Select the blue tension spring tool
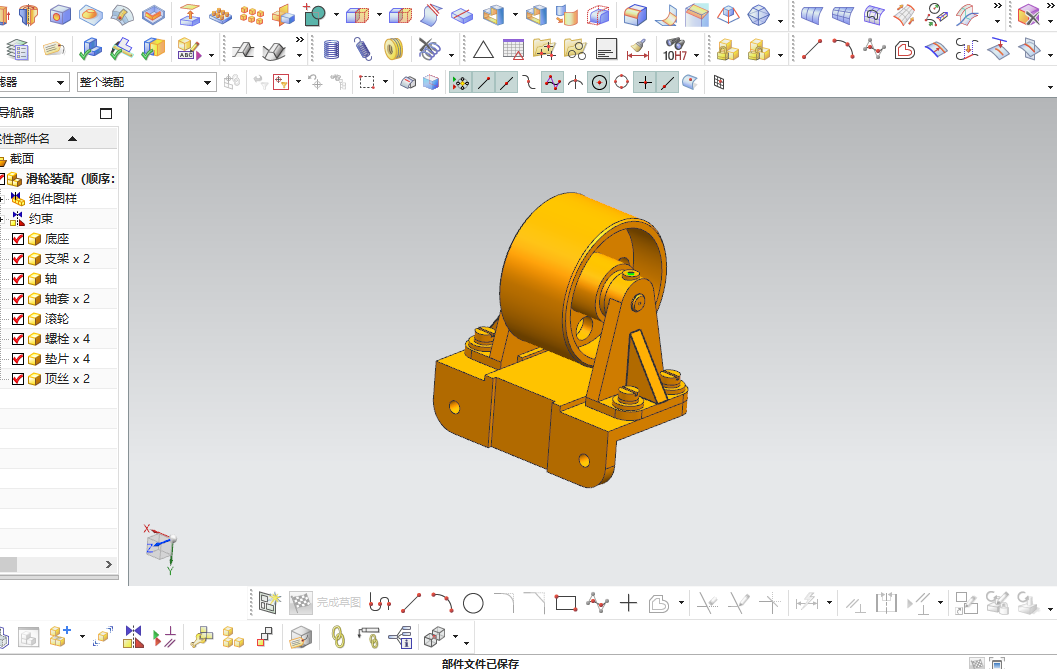Viewport: 1057px width, 669px height. pos(363,49)
